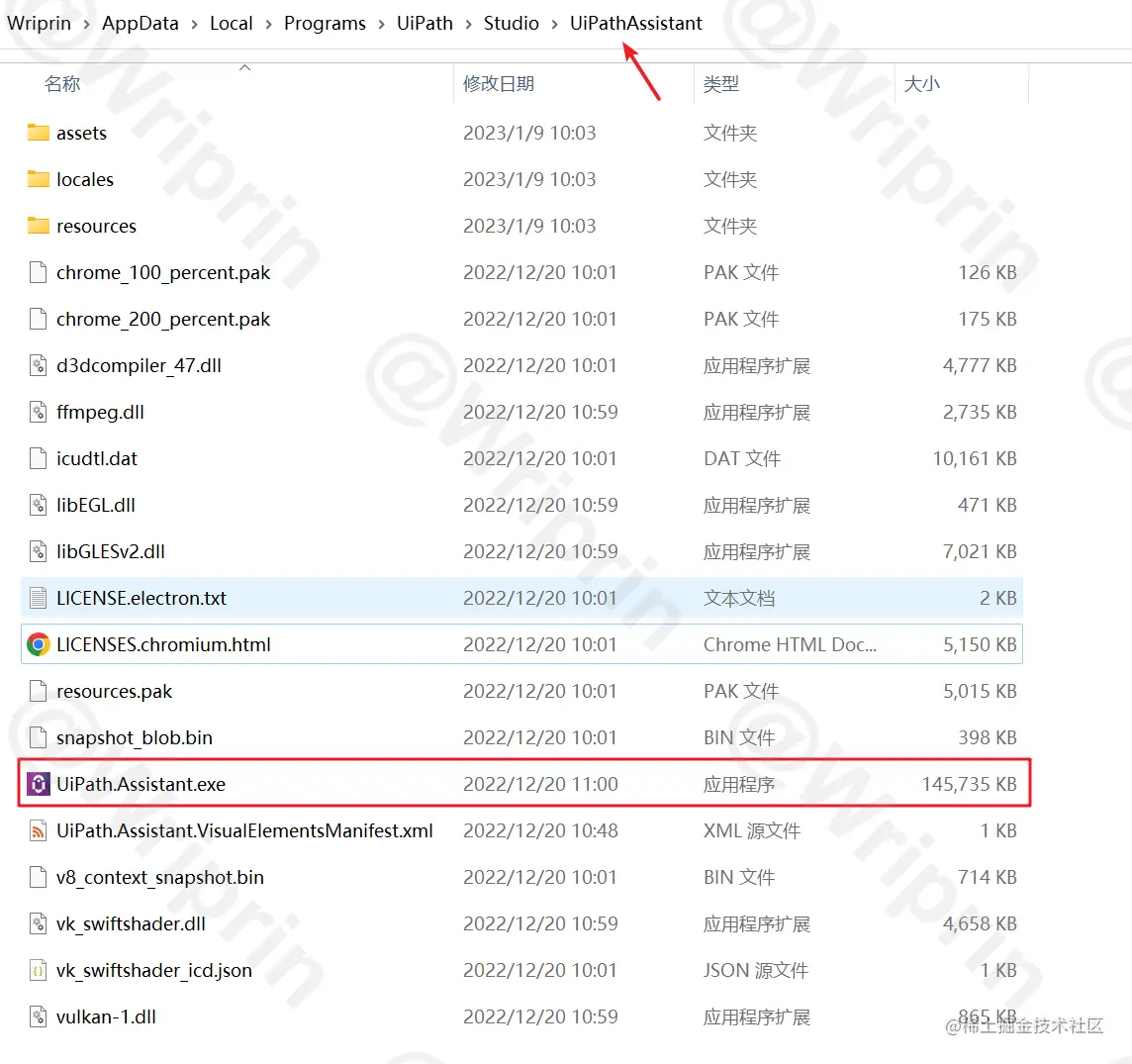The image size is (1132, 1064).
Task: Select the d3dcompiler_47.dll file icon
Action: 39,365
